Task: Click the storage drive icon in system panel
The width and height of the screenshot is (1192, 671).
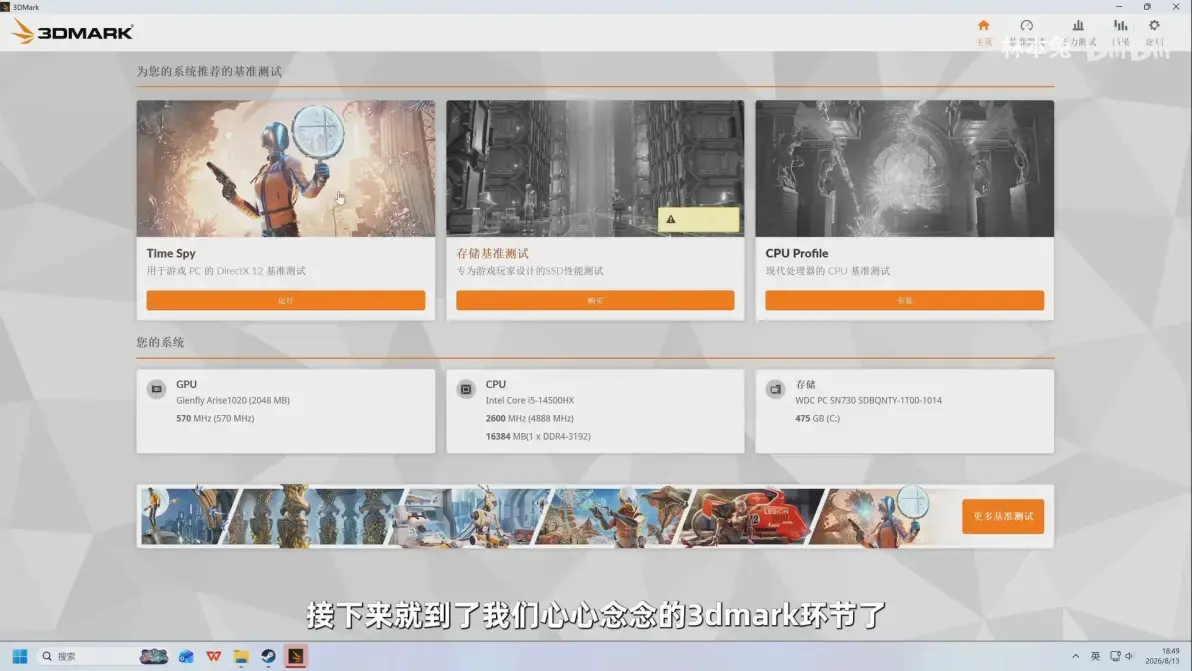Action: pyautogui.click(x=775, y=389)
